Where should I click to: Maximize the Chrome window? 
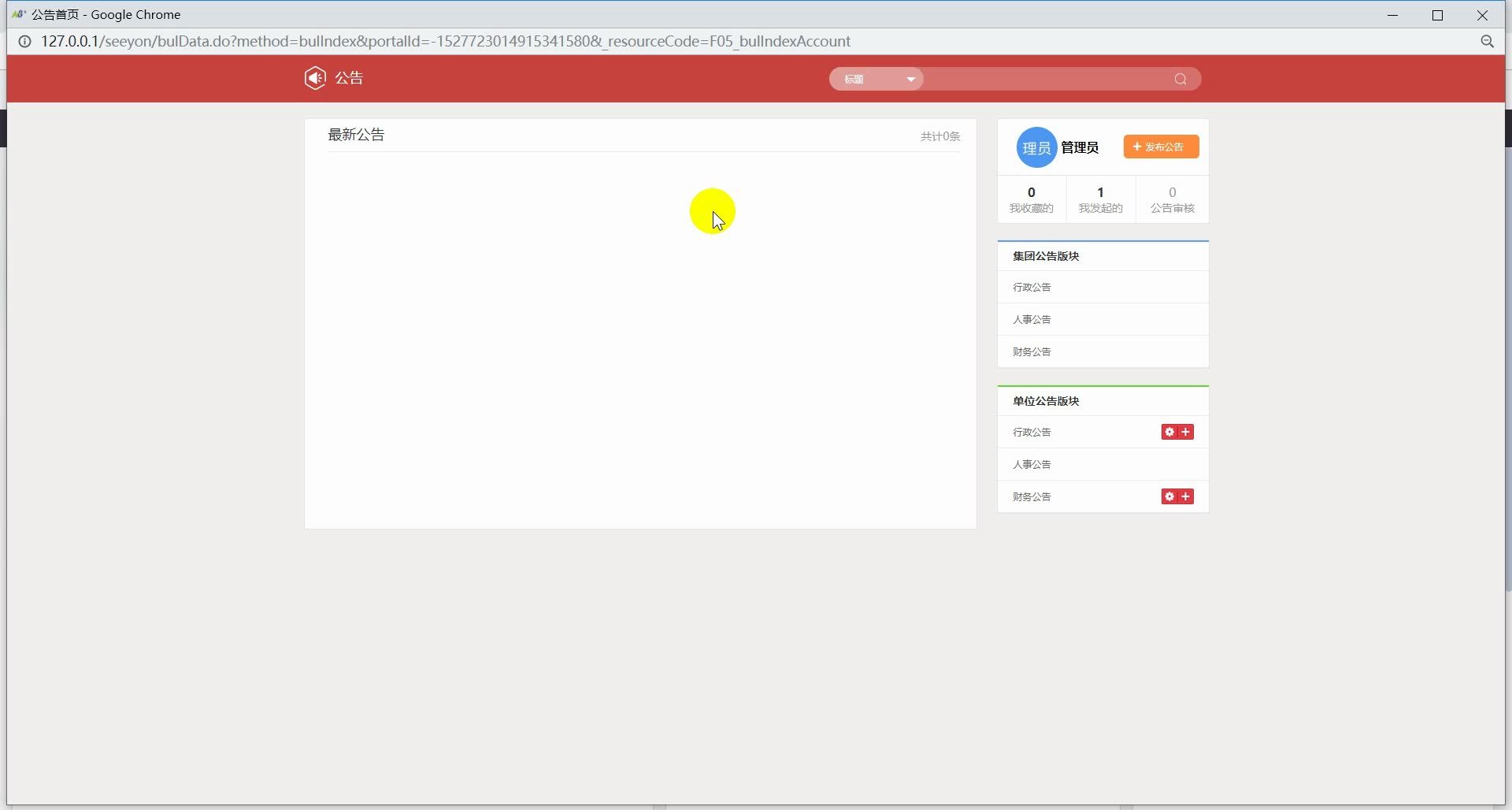1437,15
